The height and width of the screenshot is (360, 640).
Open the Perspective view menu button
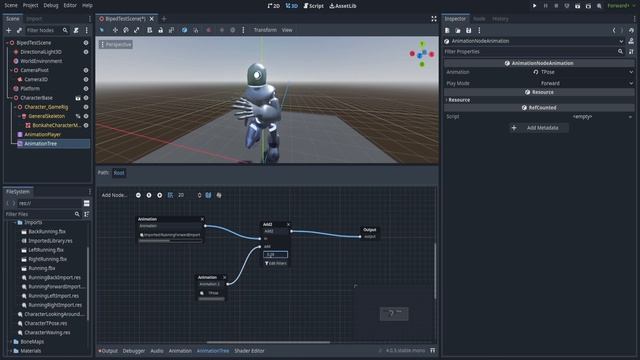tap(116, 44)
